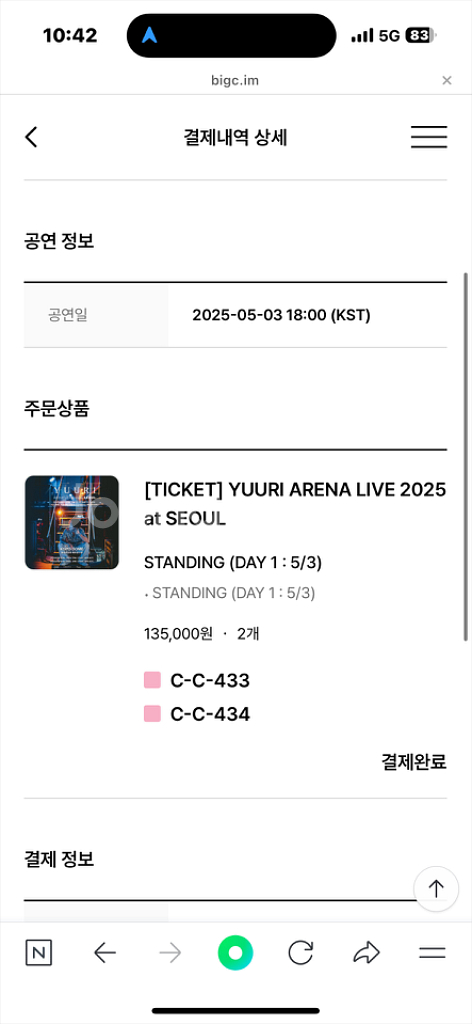472x1024 pixels.
Task: Tap the green circle Naver search button
Action: pyautogui.click(x=236, y=953)
